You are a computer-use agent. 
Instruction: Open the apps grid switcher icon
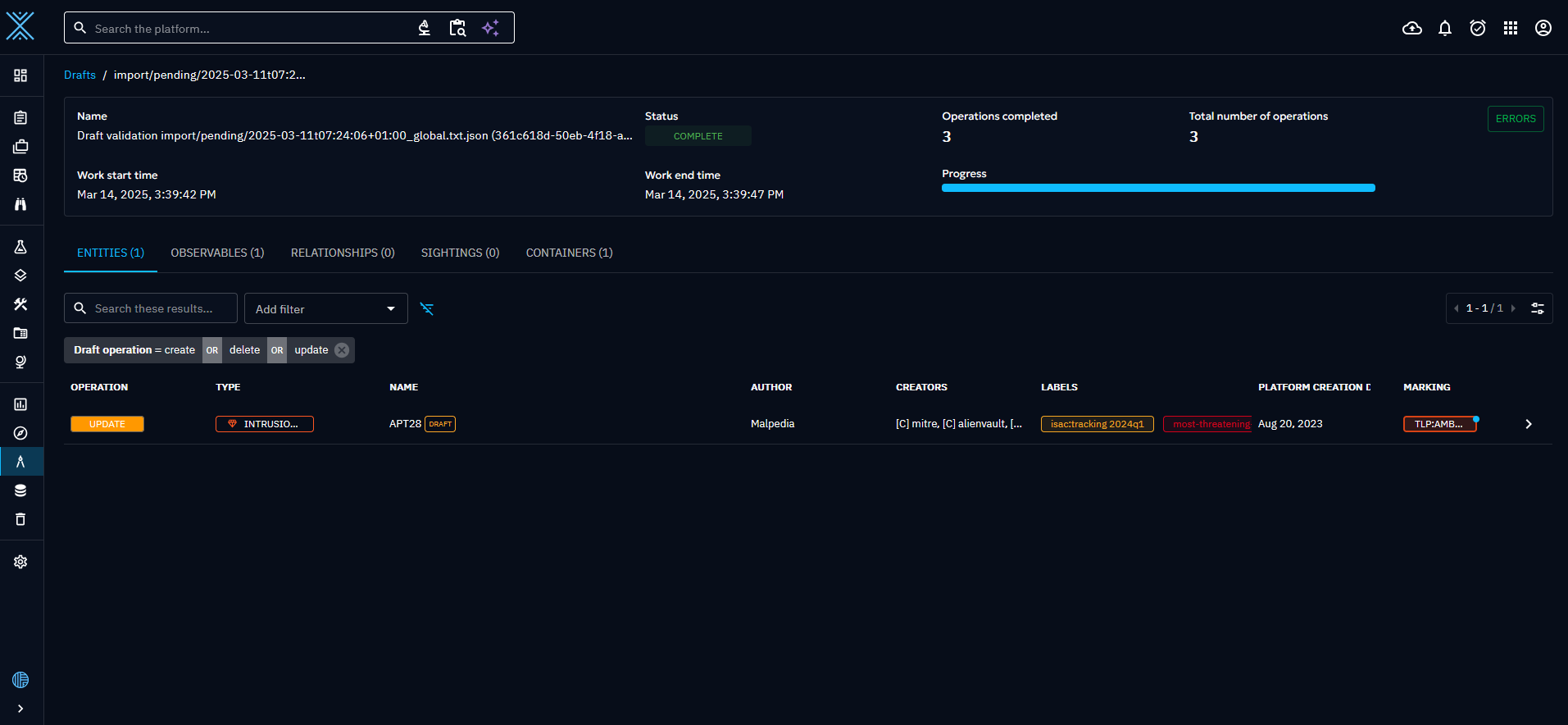point(1510,29)
